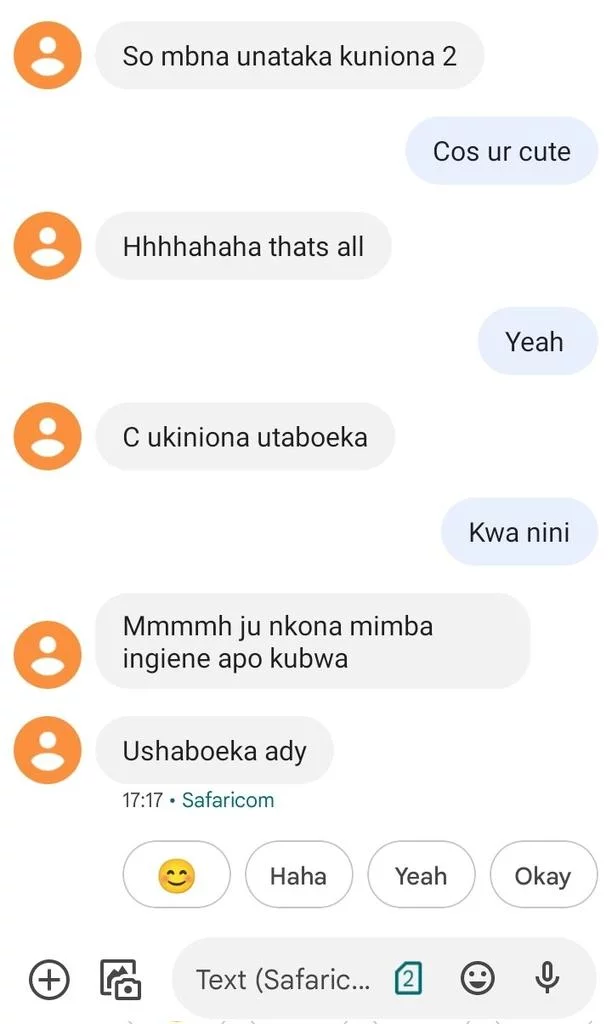Tap the microphone voice message icon

[547, 978]
